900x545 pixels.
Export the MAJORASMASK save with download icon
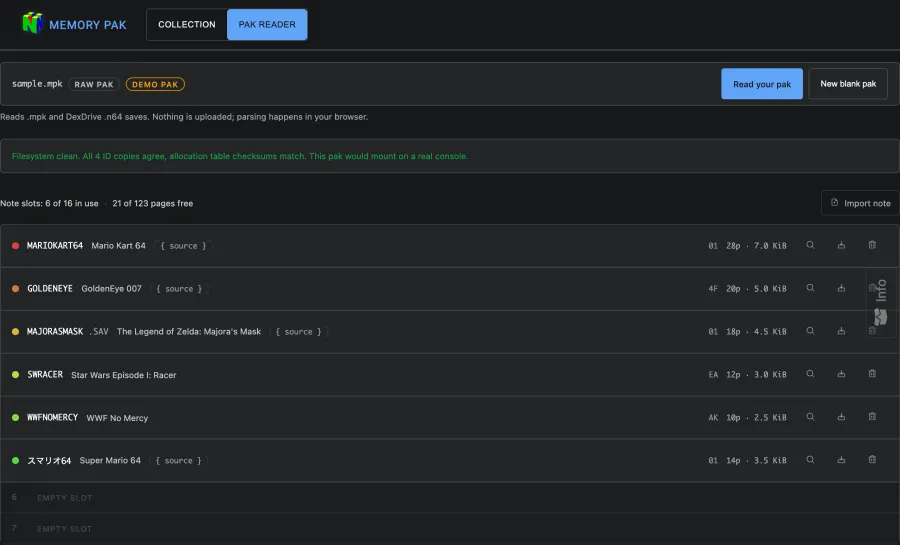[x=841, y=331]
